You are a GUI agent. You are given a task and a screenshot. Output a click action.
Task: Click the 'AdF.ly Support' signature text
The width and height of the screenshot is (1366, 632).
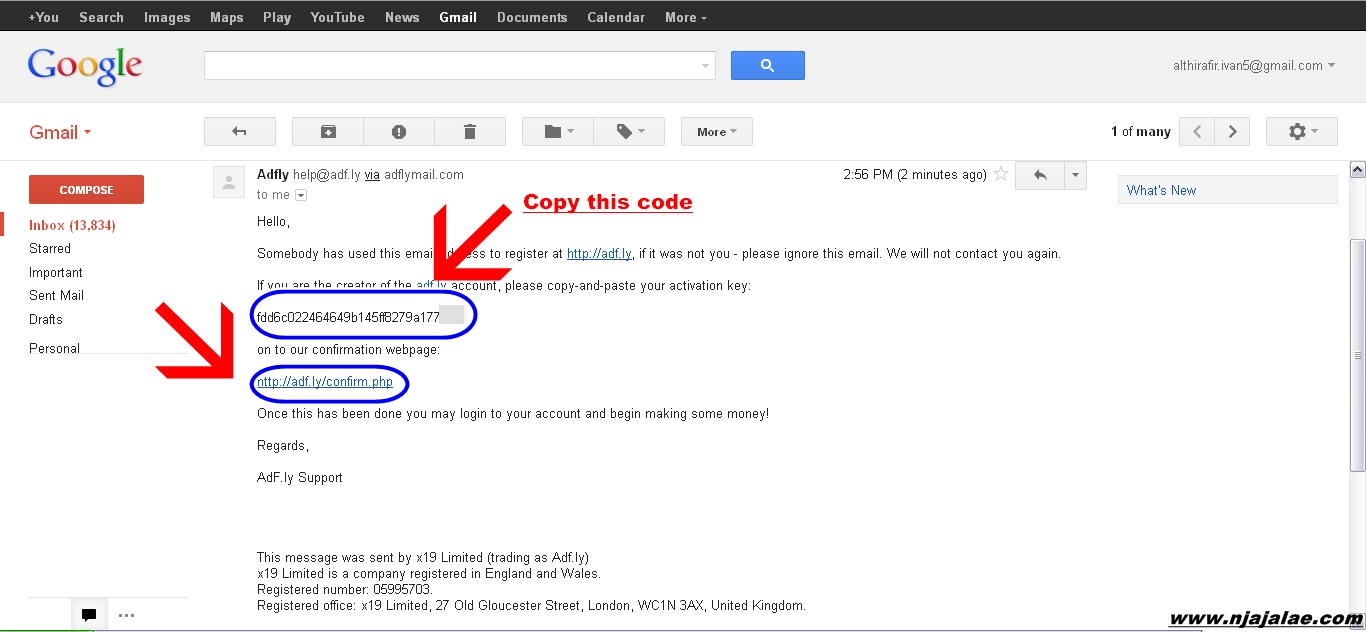[300, 478]
